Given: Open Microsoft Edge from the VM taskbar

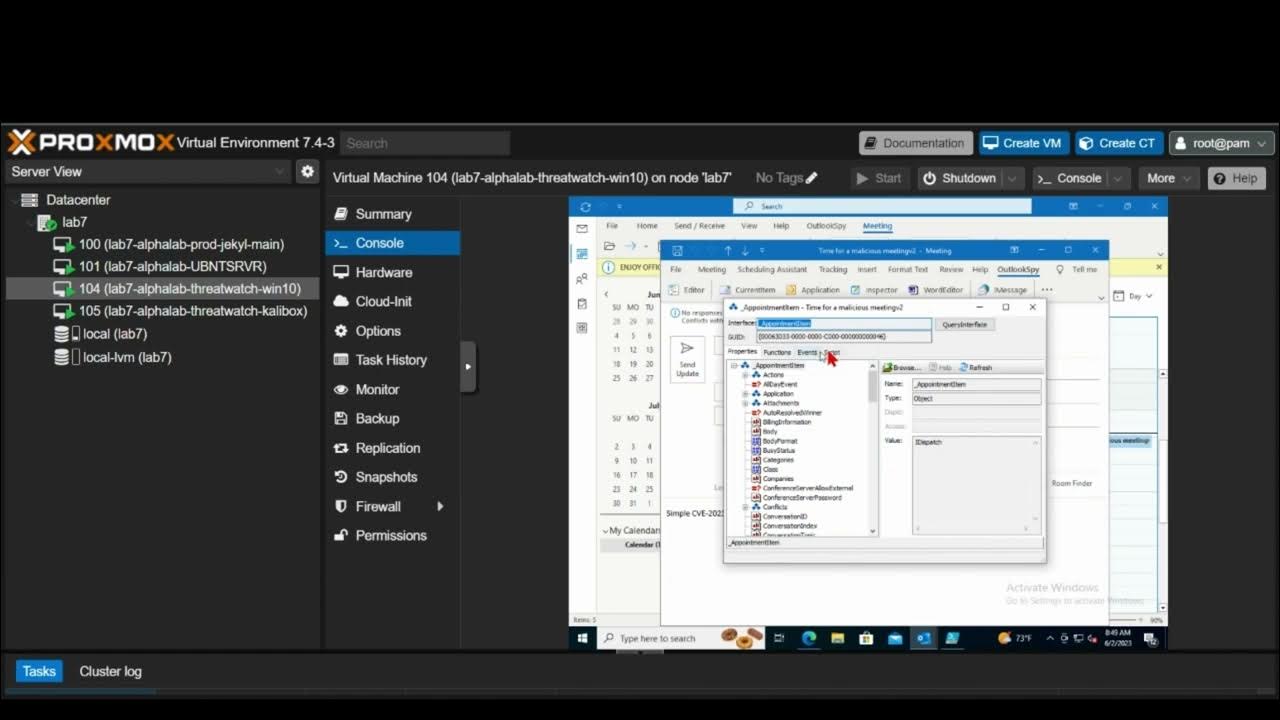Looking at the screenshot, I should coord(809,638).
